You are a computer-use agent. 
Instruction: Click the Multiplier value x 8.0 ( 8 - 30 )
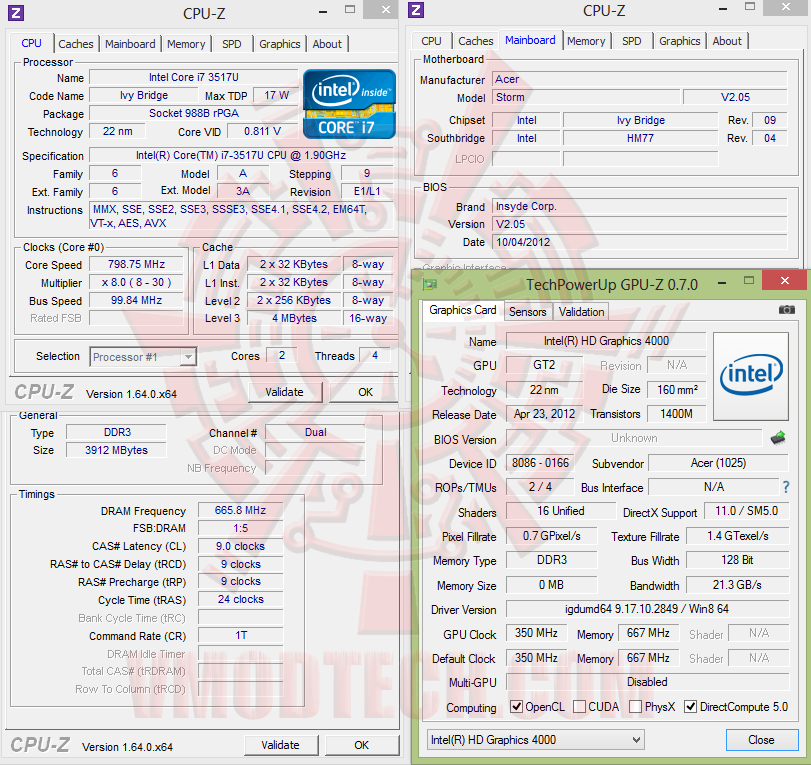(x=137, y=282)
